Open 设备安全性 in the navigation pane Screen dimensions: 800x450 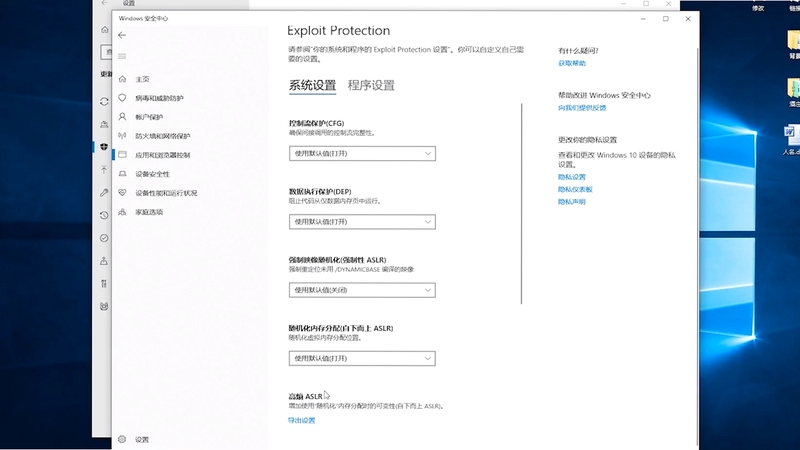pos(153,174)
